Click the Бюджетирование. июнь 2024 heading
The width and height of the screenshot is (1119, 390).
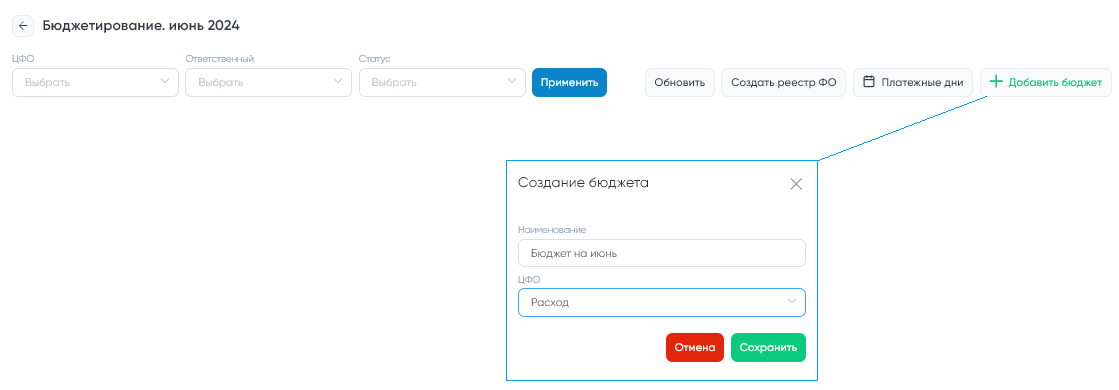pos(141,26)
